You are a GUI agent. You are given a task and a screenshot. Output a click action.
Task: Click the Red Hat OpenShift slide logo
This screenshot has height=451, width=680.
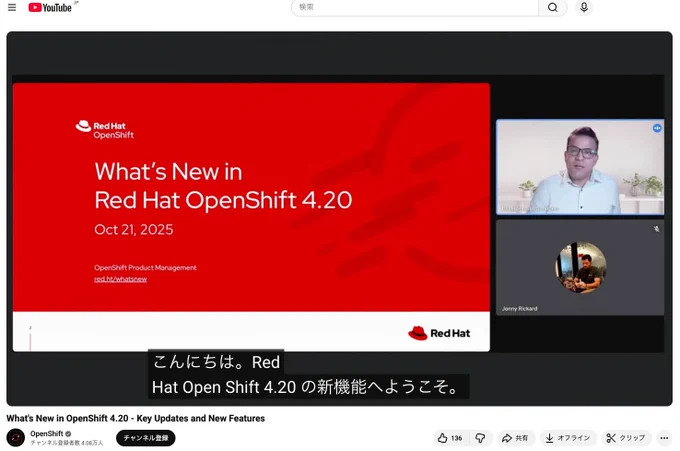click(x=105, y=130)
